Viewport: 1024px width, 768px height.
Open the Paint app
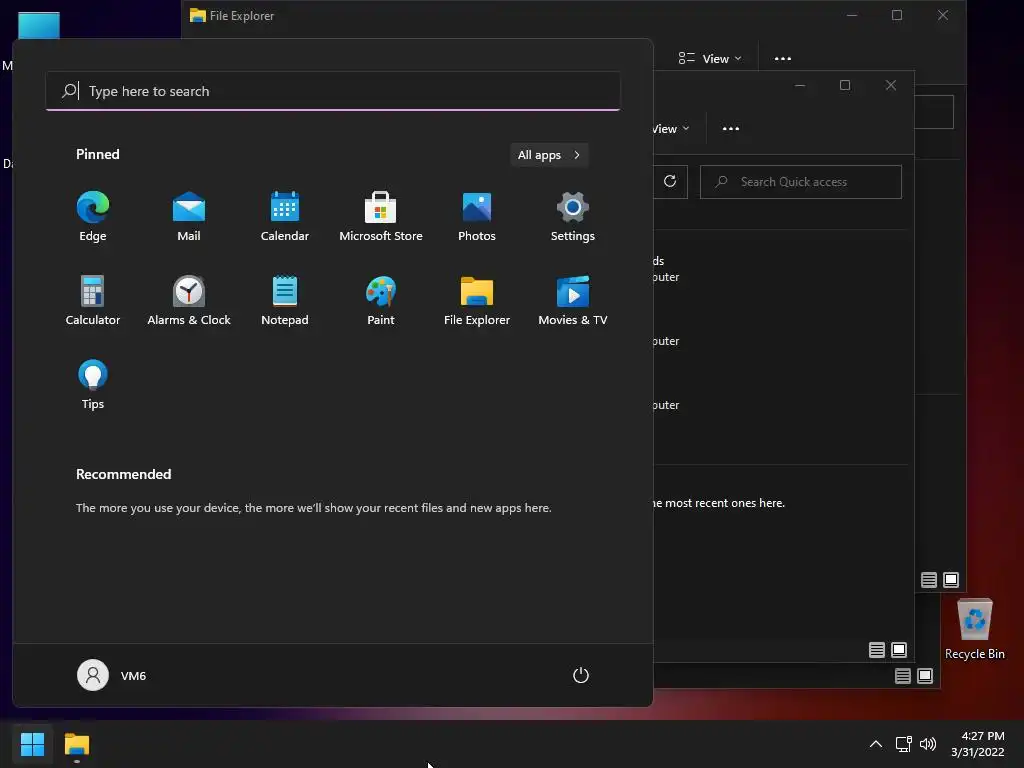[381, 300]
